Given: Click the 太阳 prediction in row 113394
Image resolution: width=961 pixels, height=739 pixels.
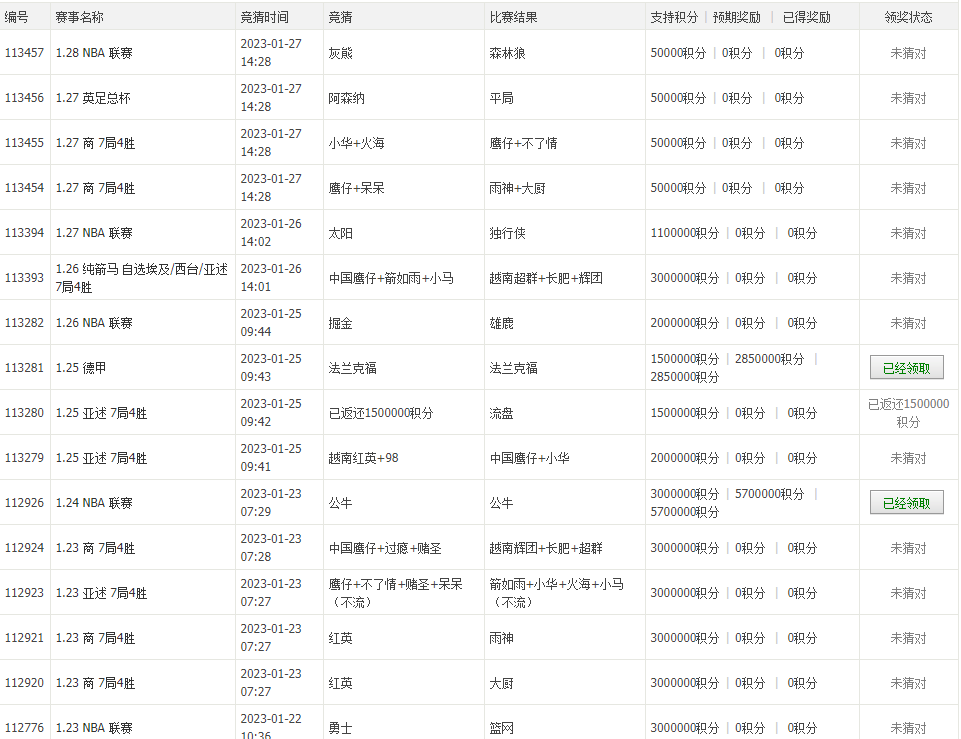Looking at the screenshot, I should [340, 233].
